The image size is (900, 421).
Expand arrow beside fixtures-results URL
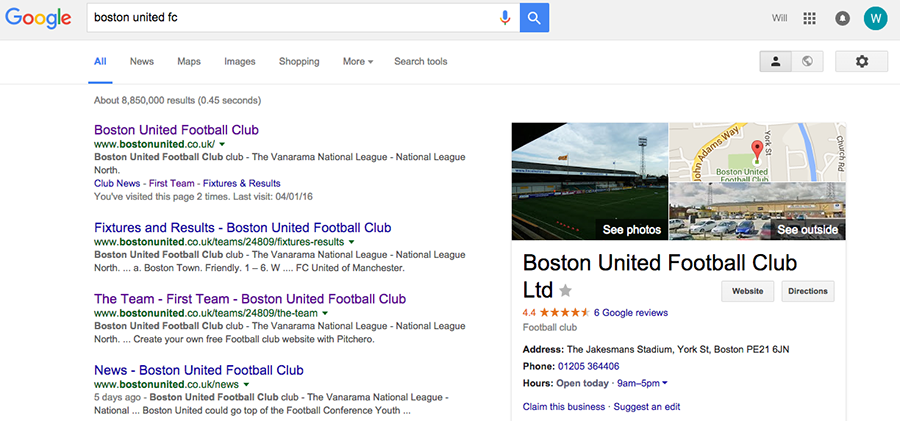[351, 242]
